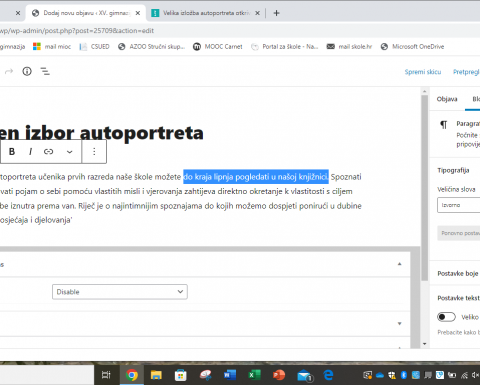Image resolution: width=480 pixels, height=385 pixels.
Task: Apply bold formatting to selected text
Action: pos(12,152)
